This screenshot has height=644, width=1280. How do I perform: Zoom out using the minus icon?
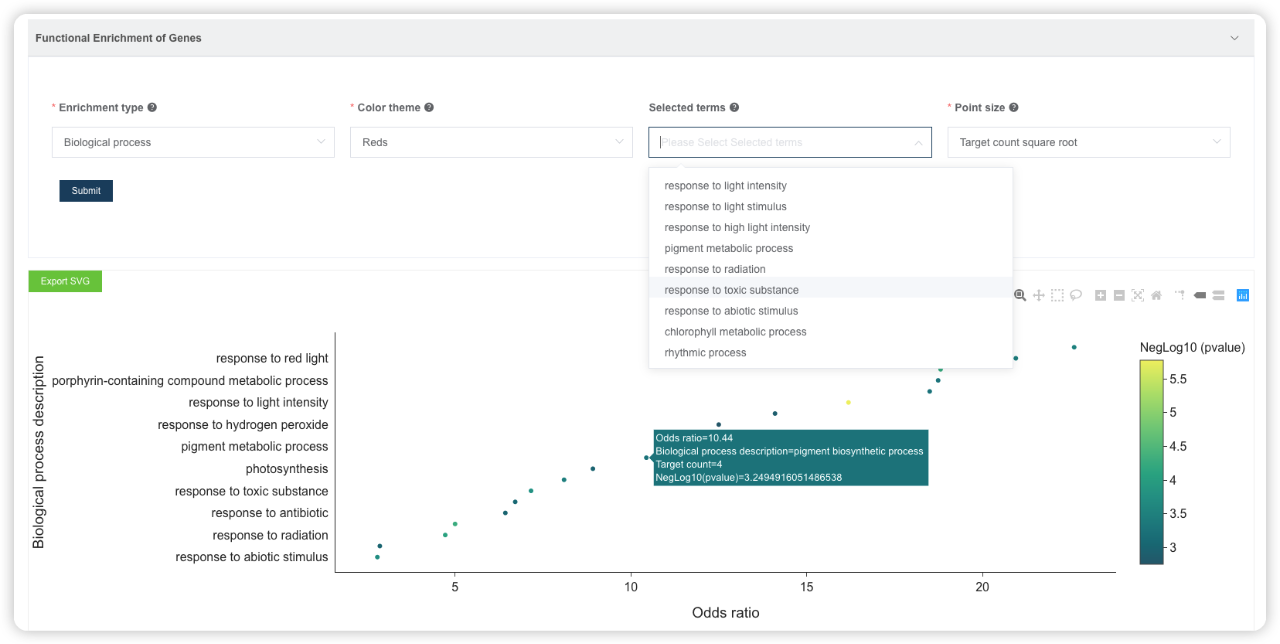click(x=1119, y=295)
